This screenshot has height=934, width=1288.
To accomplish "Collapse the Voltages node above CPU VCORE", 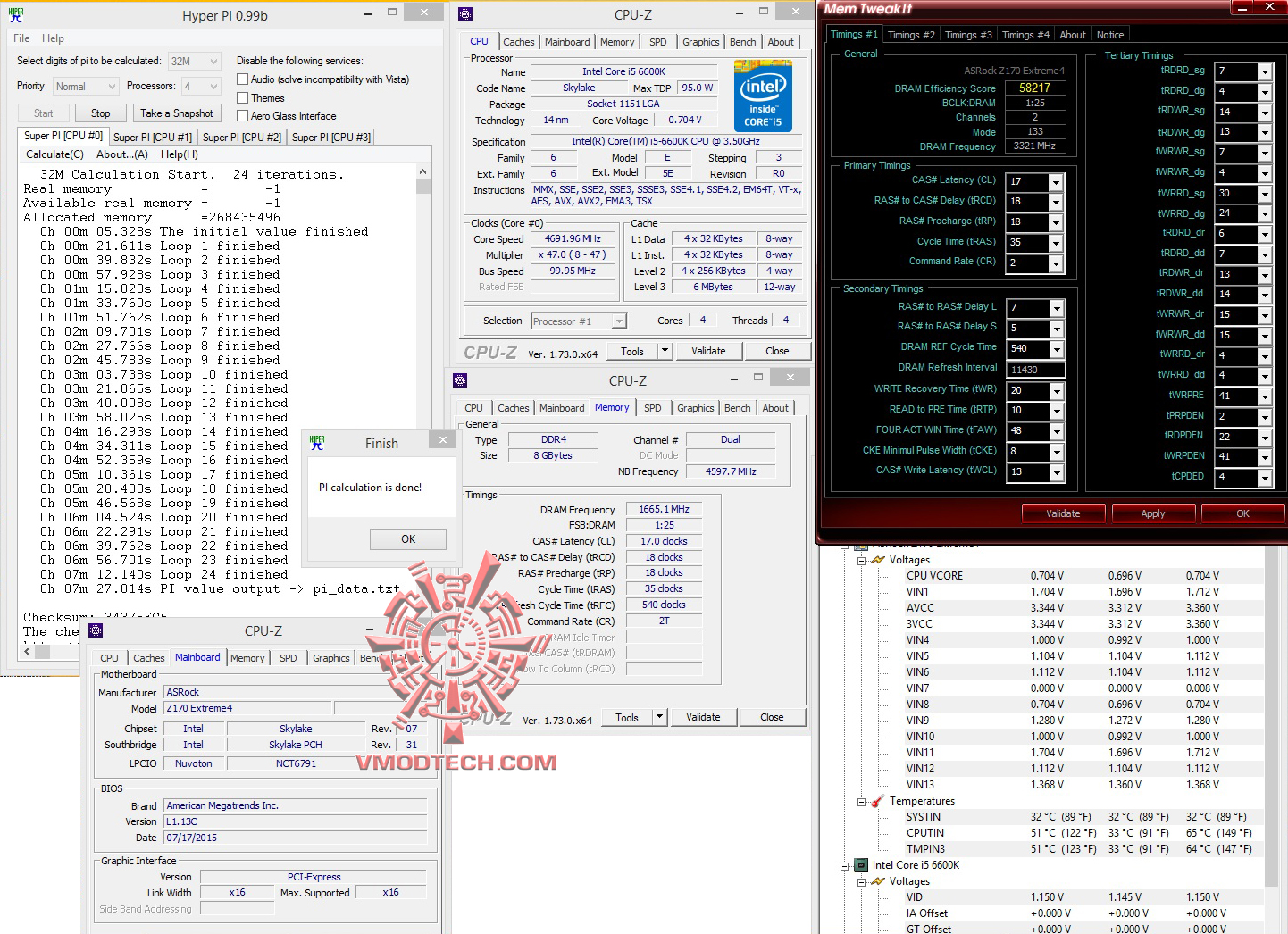I will [861, 561].
